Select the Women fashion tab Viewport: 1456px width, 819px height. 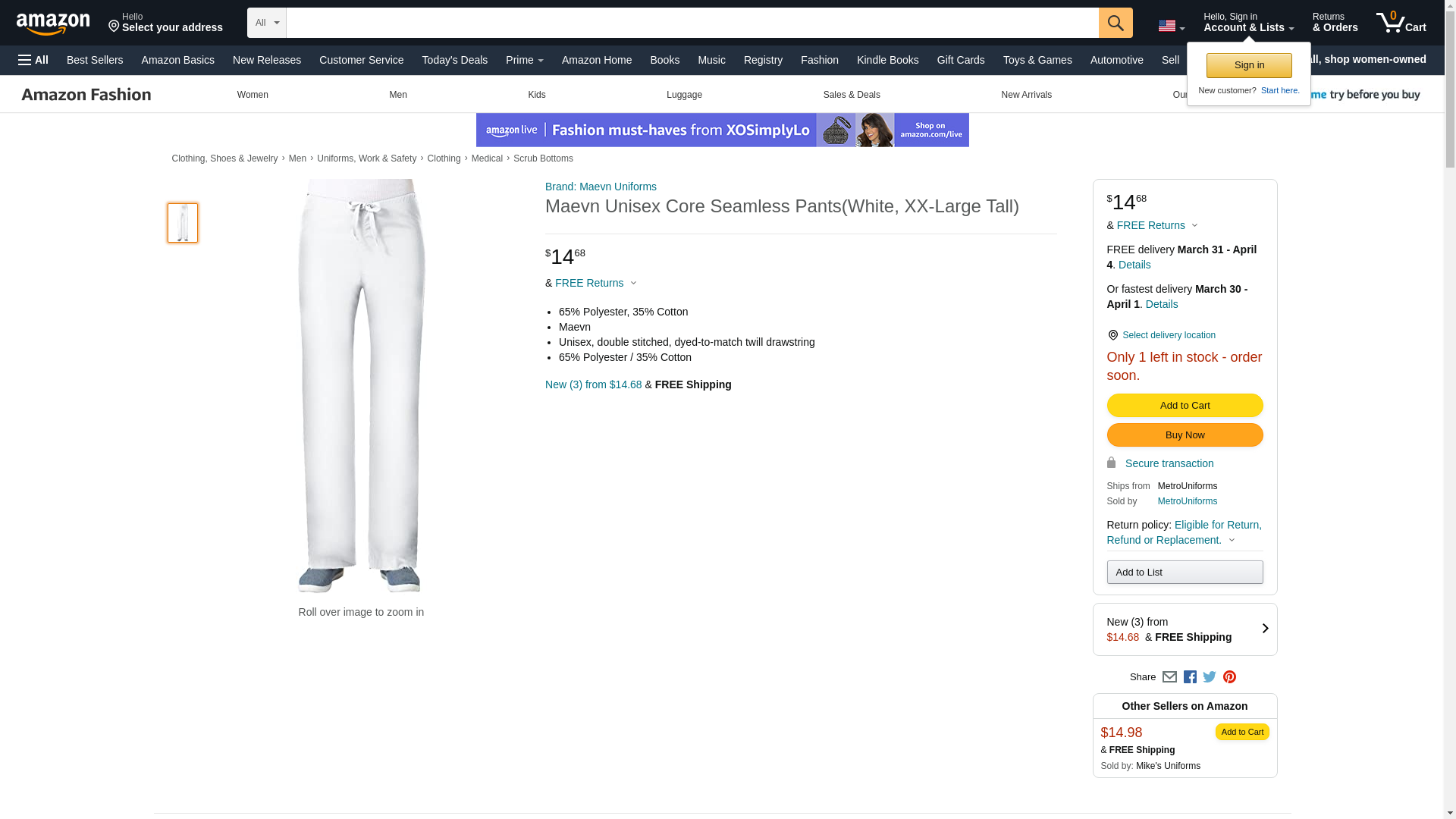pos(253,95)
